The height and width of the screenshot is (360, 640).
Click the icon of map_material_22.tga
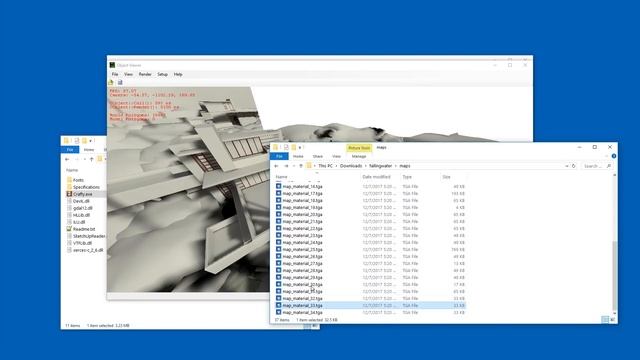pos(278,228)
